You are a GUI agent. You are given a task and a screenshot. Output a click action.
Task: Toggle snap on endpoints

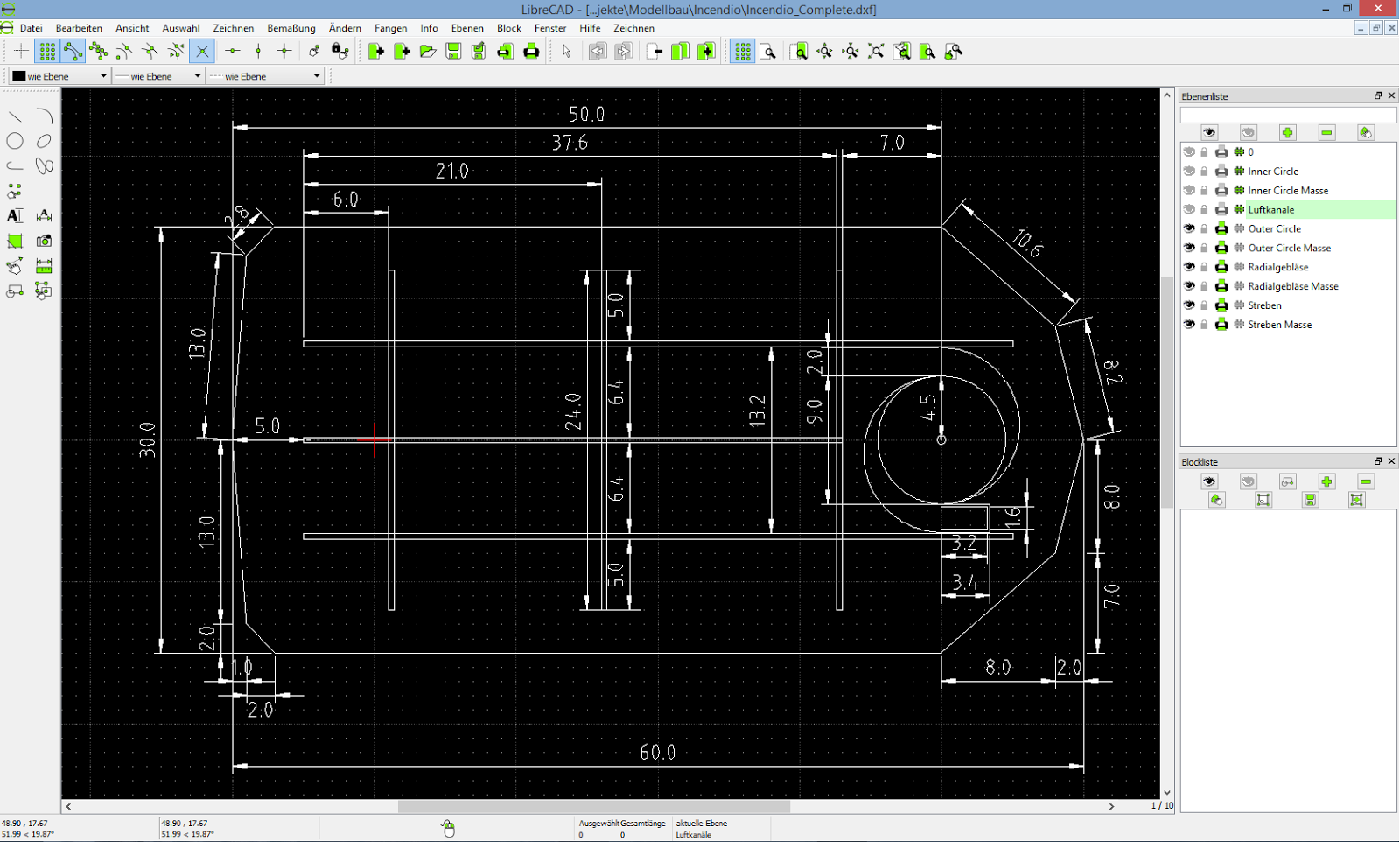[x=73, y=52]
